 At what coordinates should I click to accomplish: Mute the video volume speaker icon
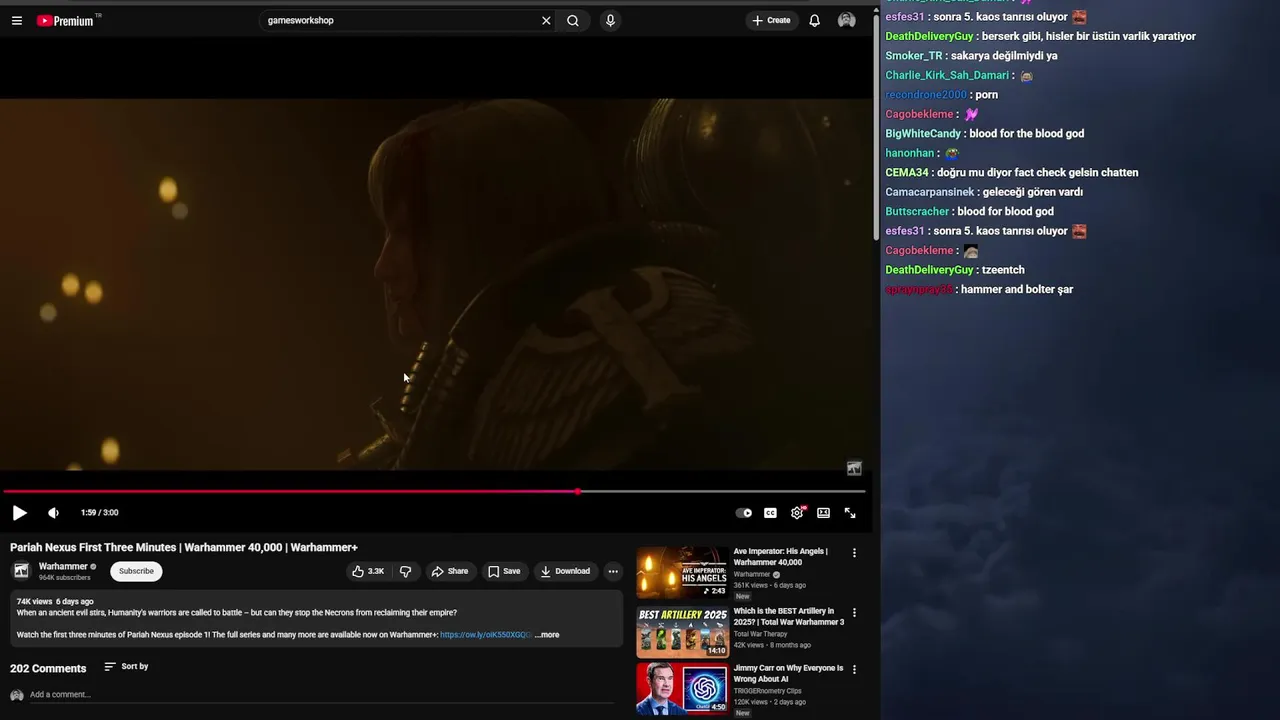53,513
